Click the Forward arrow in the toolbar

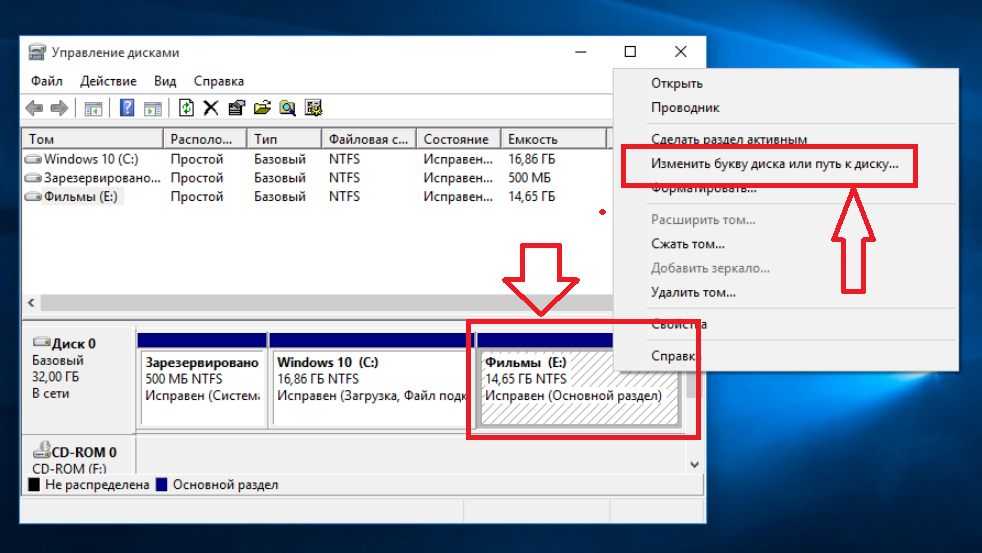[59, 108]
